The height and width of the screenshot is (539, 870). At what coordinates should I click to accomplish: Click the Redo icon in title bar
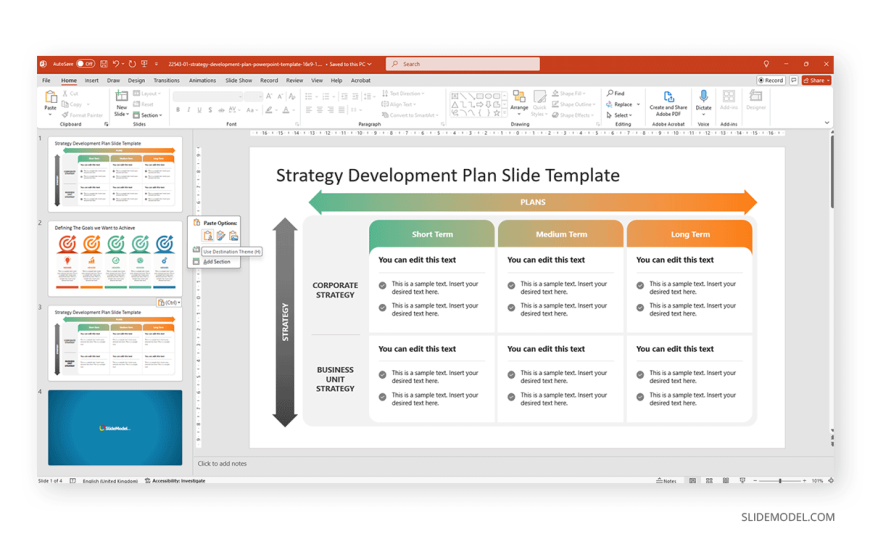pyautogui.click(x=132, y=64)
